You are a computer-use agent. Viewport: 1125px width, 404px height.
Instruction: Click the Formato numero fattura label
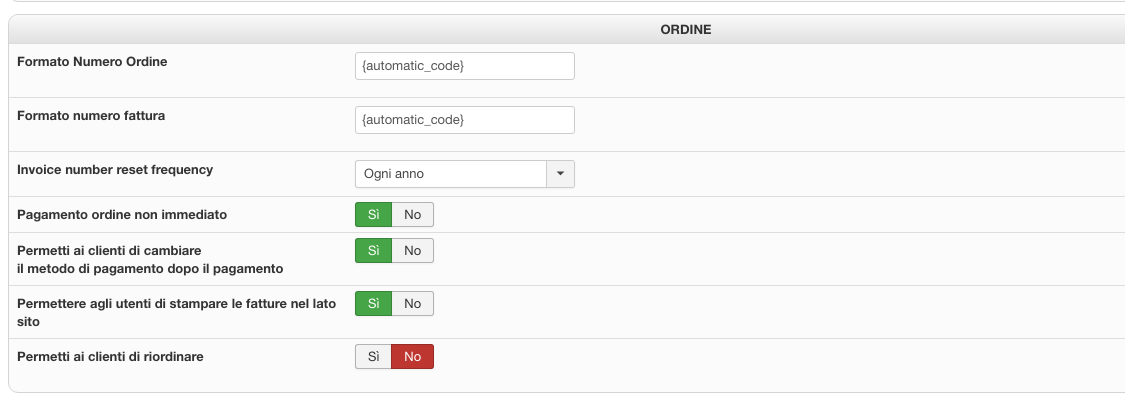pos(91,116)
